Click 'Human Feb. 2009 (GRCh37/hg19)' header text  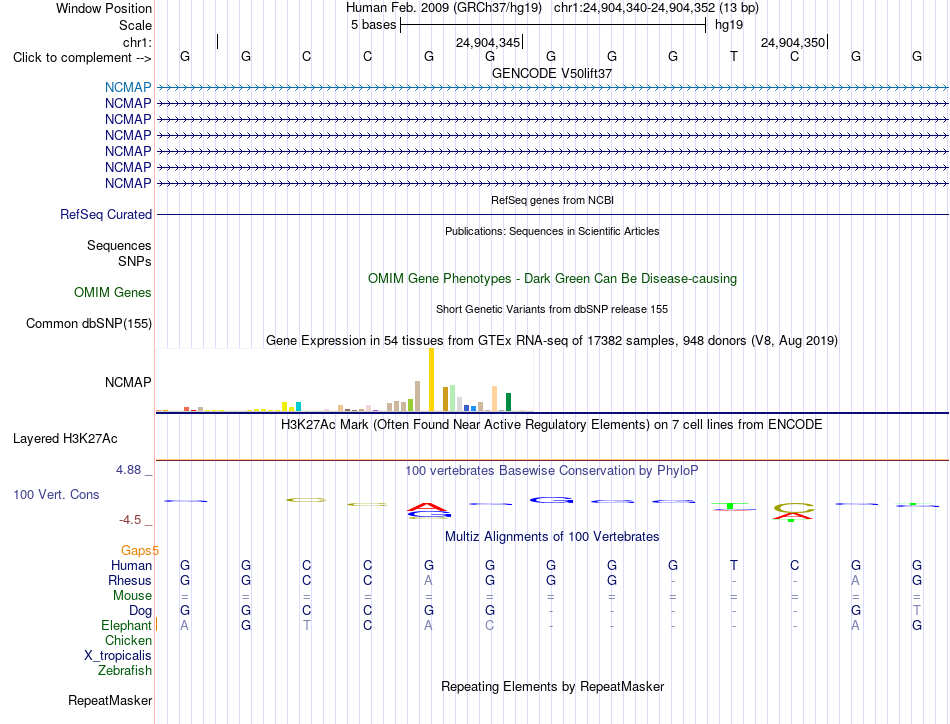pyautogui.click(x=443, y=8)
